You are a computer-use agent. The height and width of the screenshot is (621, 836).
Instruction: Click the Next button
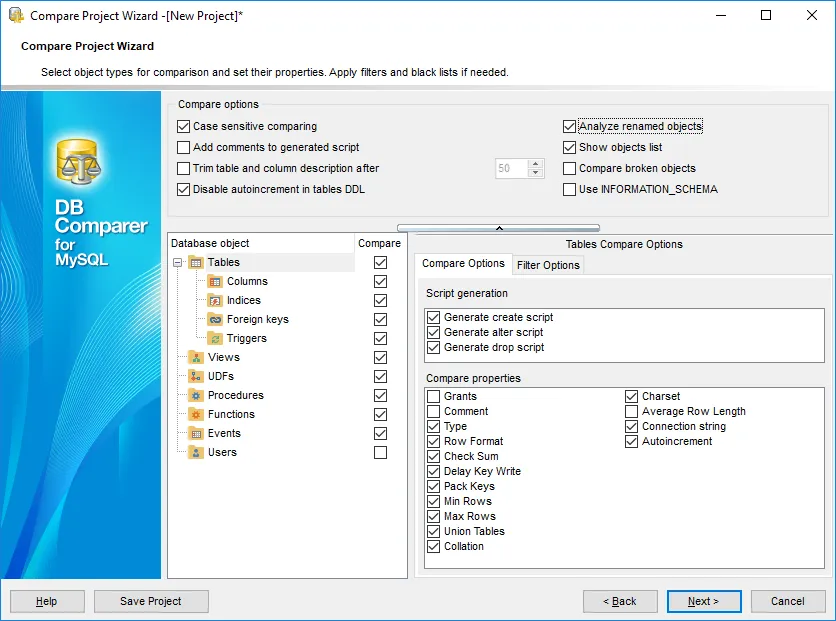[704, 601]
